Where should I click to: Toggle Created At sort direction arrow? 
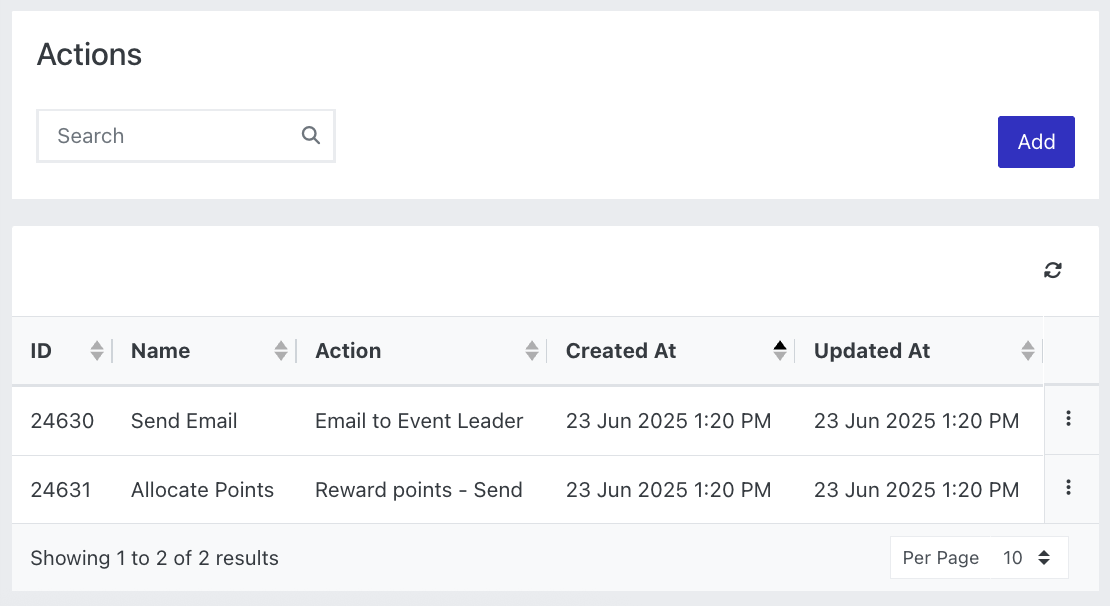pyautogui.click(x=780, y=350)
